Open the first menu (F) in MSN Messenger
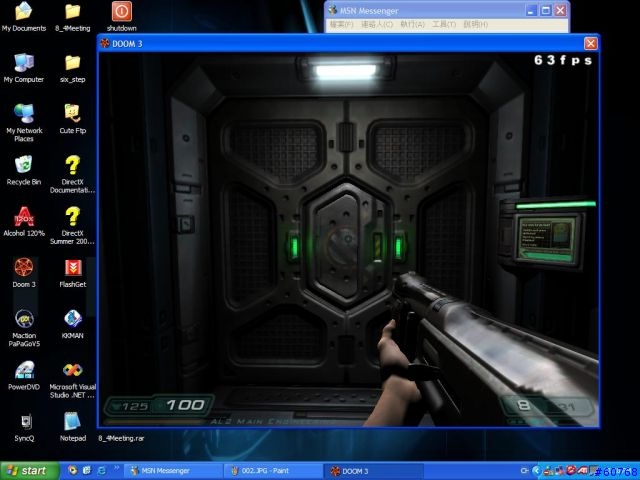Viewport: 640px width, 480px height. (341, 24)
